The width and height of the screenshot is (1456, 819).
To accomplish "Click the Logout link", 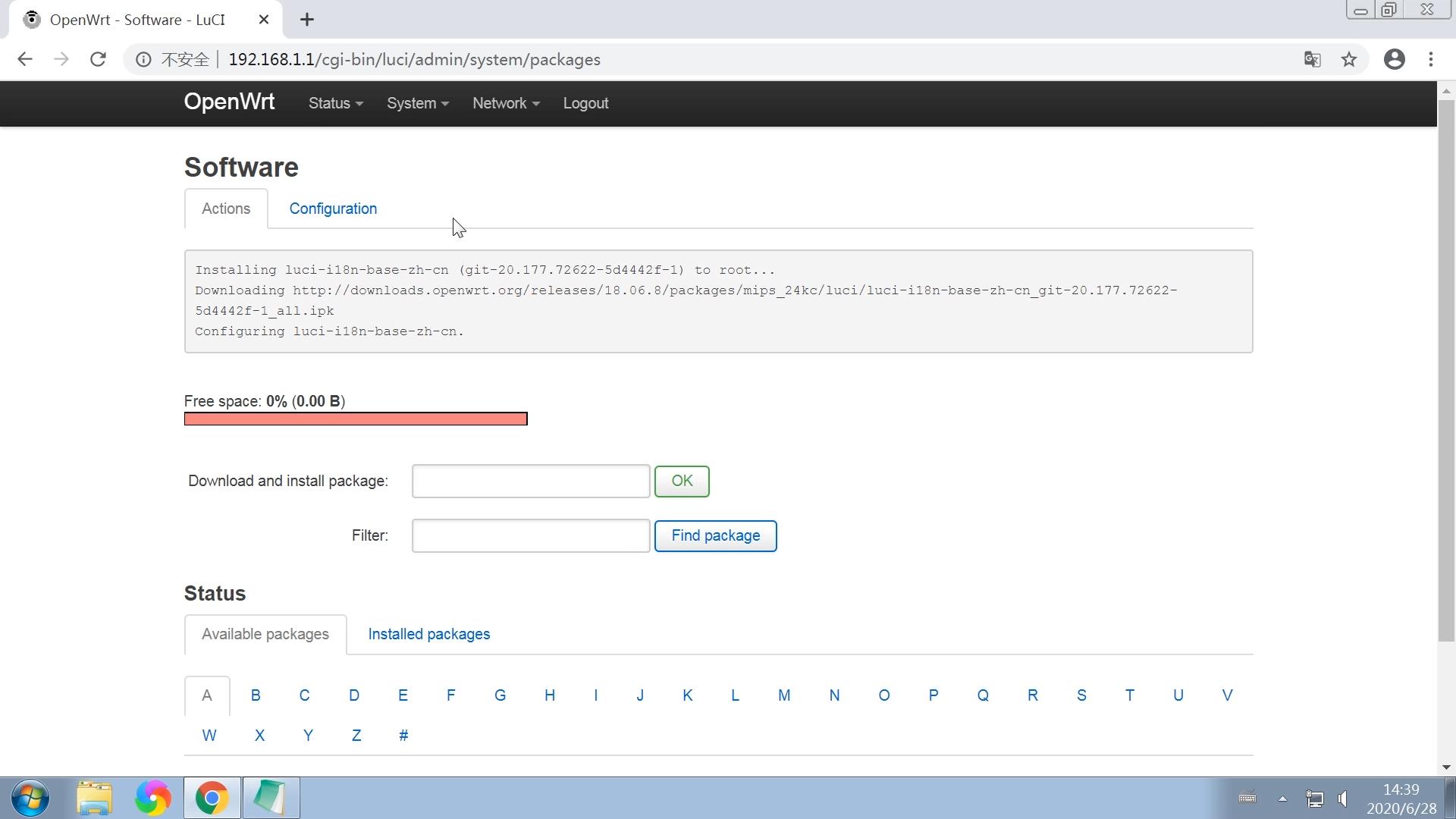I will [585, 103].
